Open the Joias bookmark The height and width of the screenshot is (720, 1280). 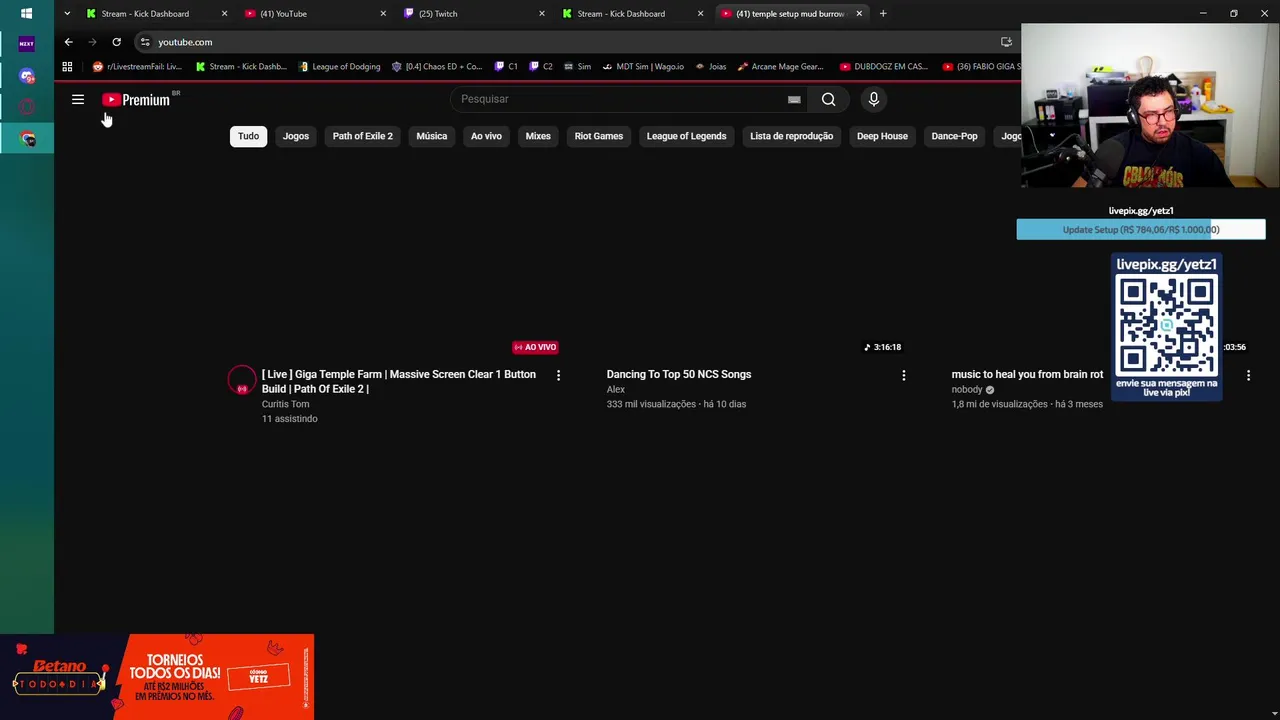711,67
